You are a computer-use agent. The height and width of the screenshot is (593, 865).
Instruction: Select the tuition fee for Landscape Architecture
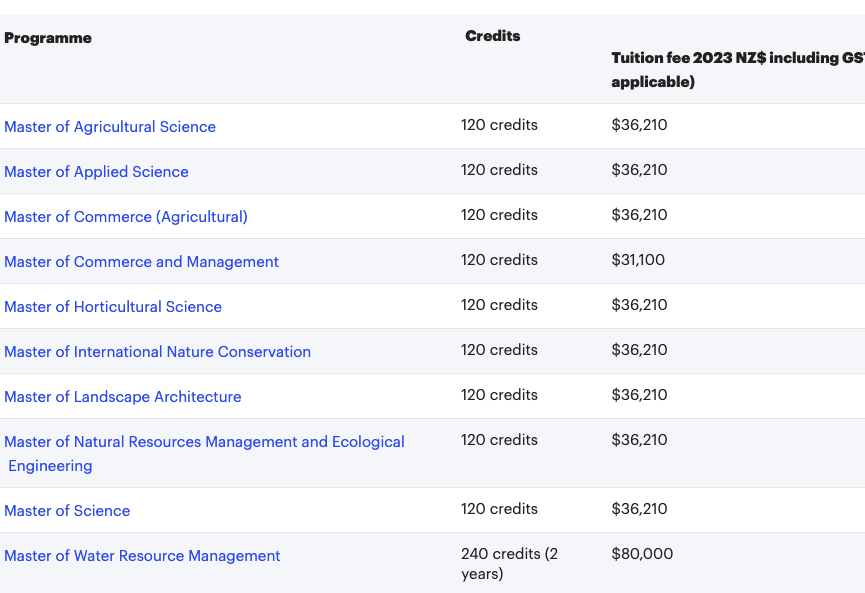click(x=639, y=395)
